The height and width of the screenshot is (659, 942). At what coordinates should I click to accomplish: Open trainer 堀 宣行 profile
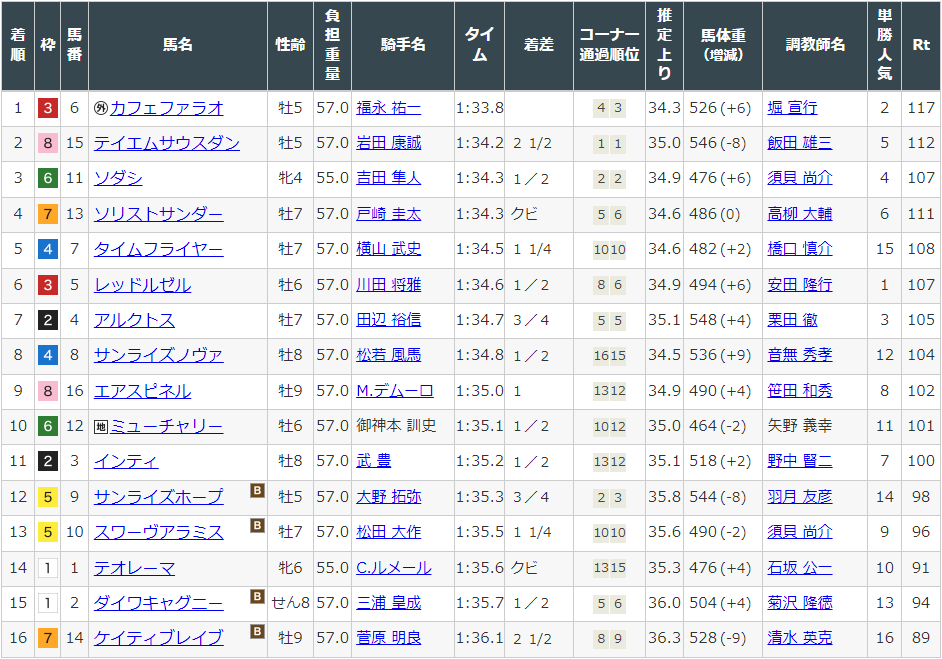(792, 108)
